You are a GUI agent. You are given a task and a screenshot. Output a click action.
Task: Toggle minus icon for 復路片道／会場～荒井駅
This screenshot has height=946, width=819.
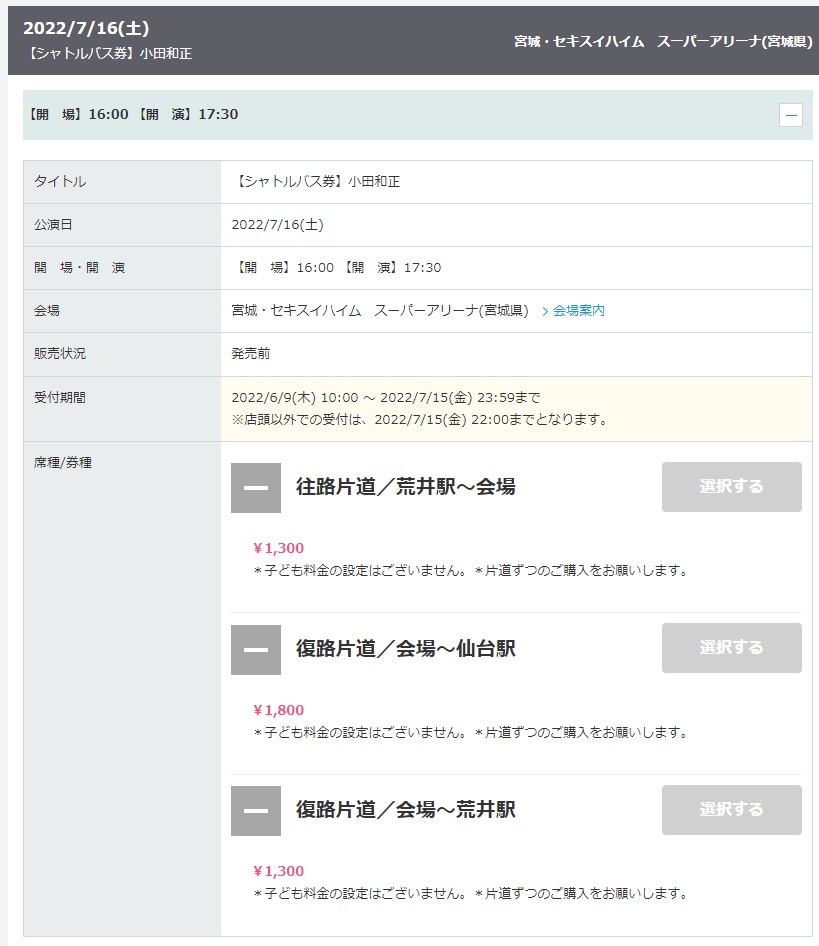(x=256, y=810)
